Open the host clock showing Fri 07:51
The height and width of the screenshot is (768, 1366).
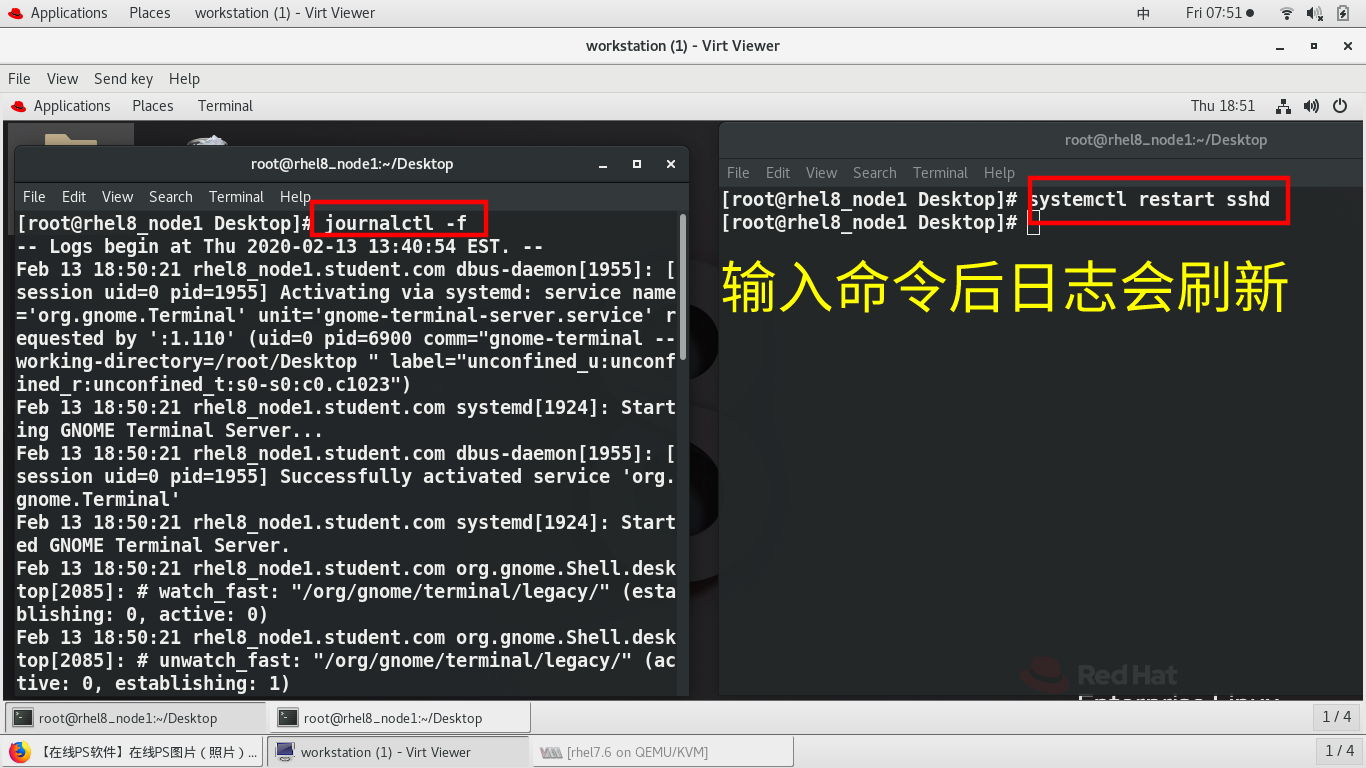click(x=1220, y=13)
